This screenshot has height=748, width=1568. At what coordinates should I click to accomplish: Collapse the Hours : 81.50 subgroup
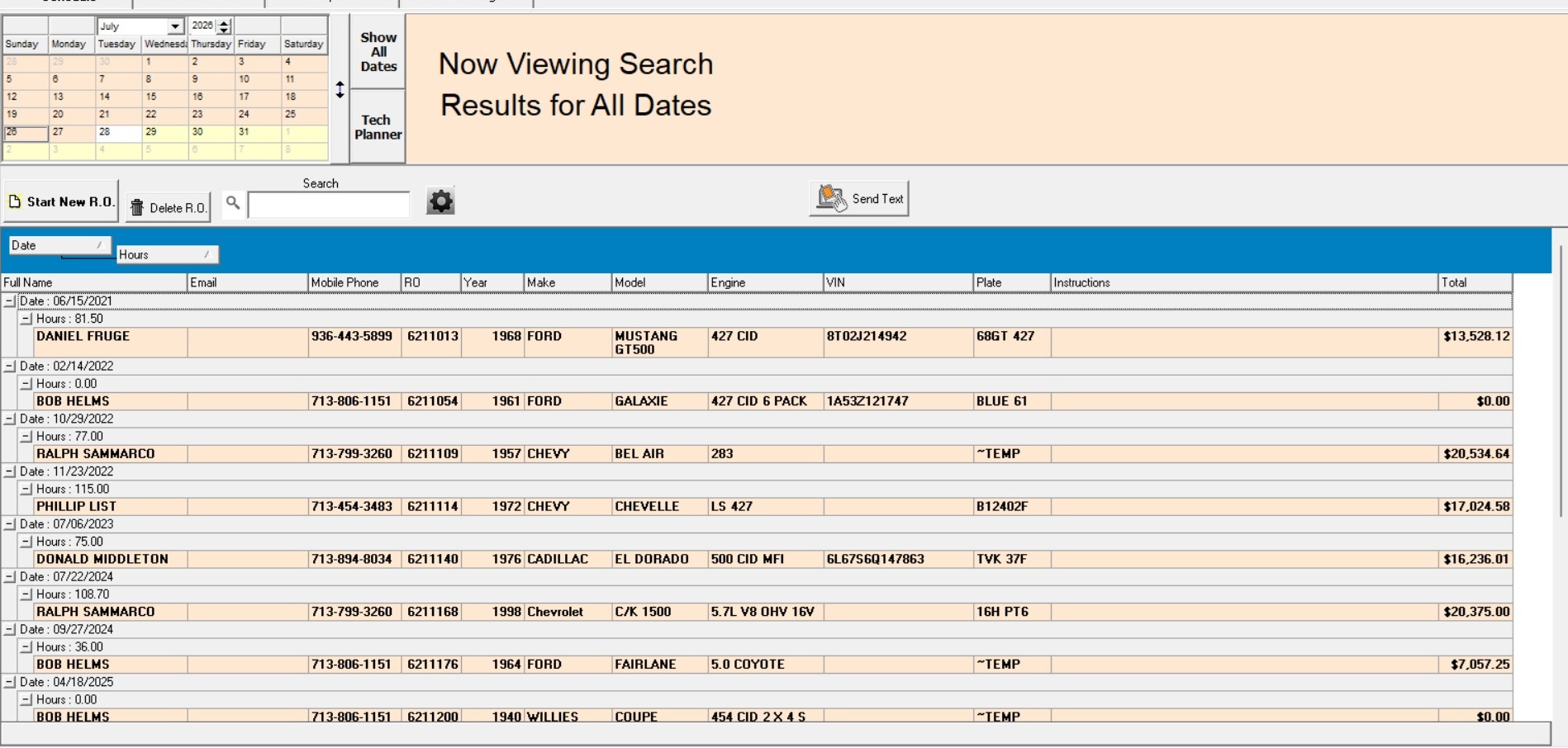click(26, 319)
